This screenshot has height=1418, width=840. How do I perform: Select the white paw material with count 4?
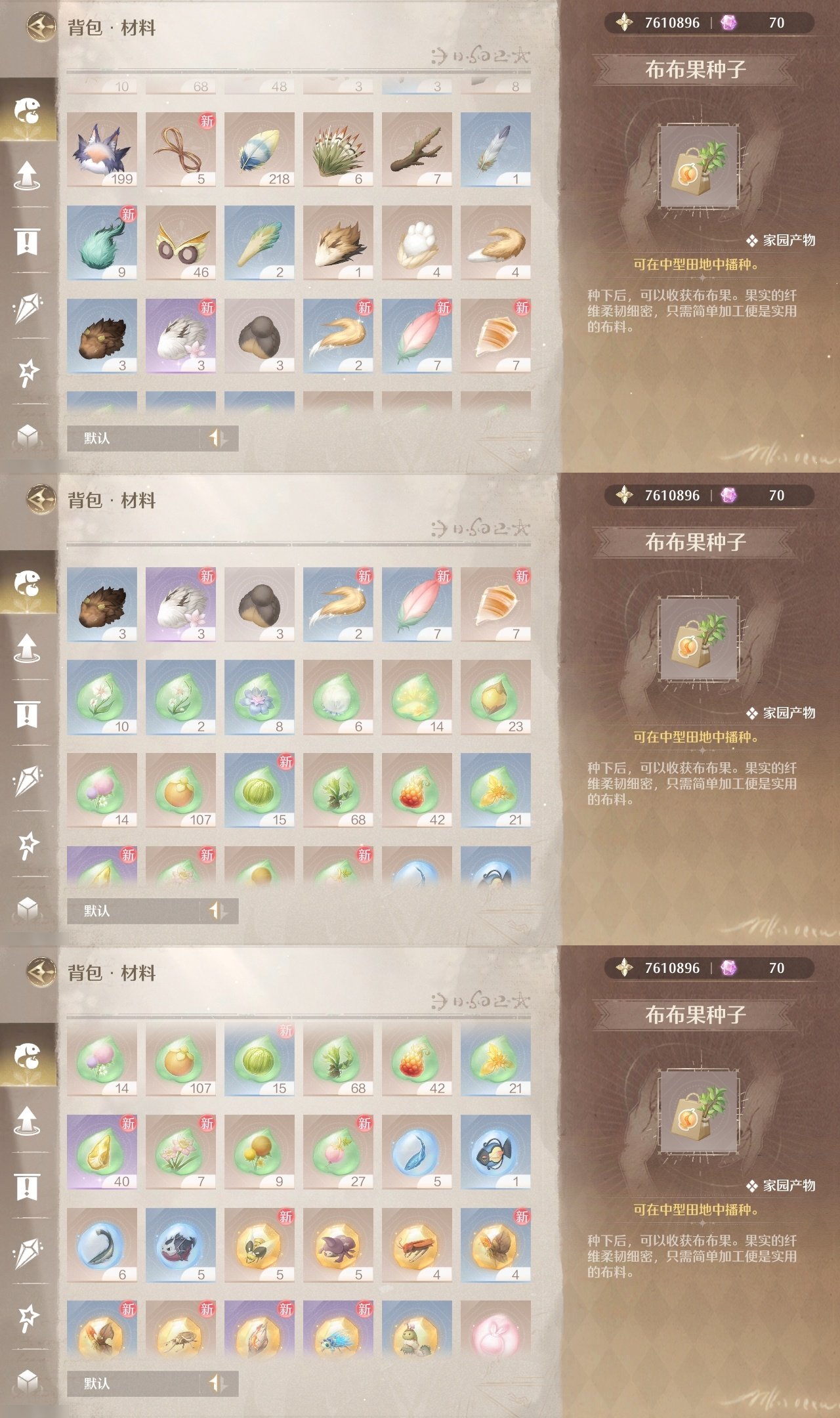[417, 243]
